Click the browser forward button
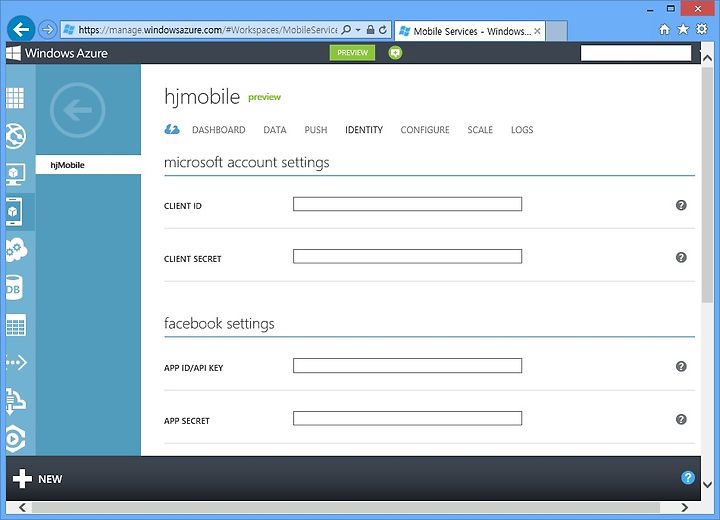The height and width of the screenshot is (520, 720). [47, 30]
